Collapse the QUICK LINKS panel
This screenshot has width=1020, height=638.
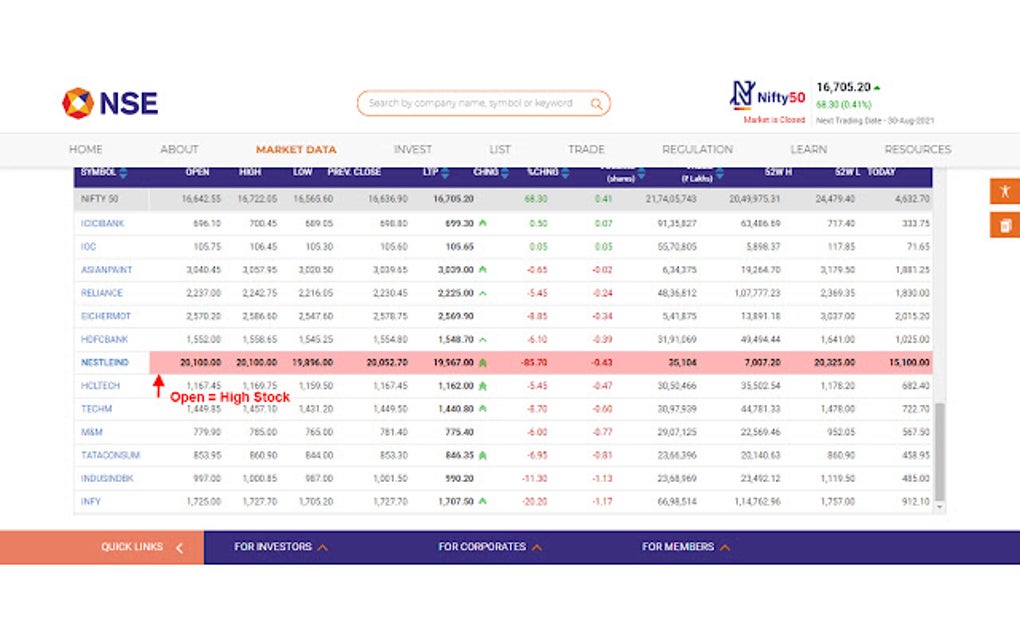click(178, 547)
